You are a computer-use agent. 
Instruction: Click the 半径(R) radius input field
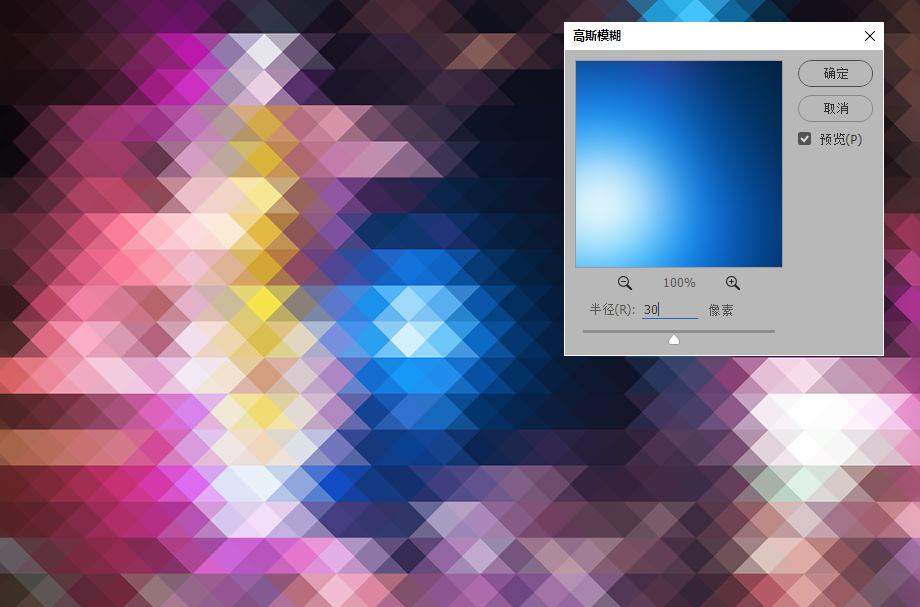click(669, 310)
